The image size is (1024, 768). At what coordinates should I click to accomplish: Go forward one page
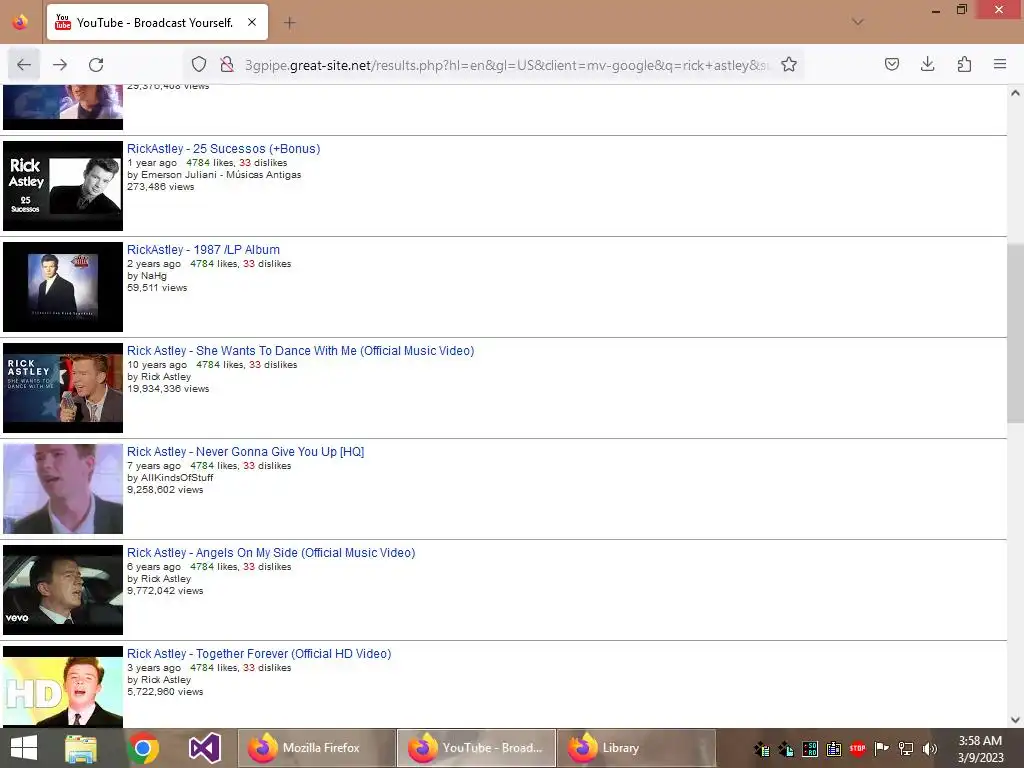(60, 65)
